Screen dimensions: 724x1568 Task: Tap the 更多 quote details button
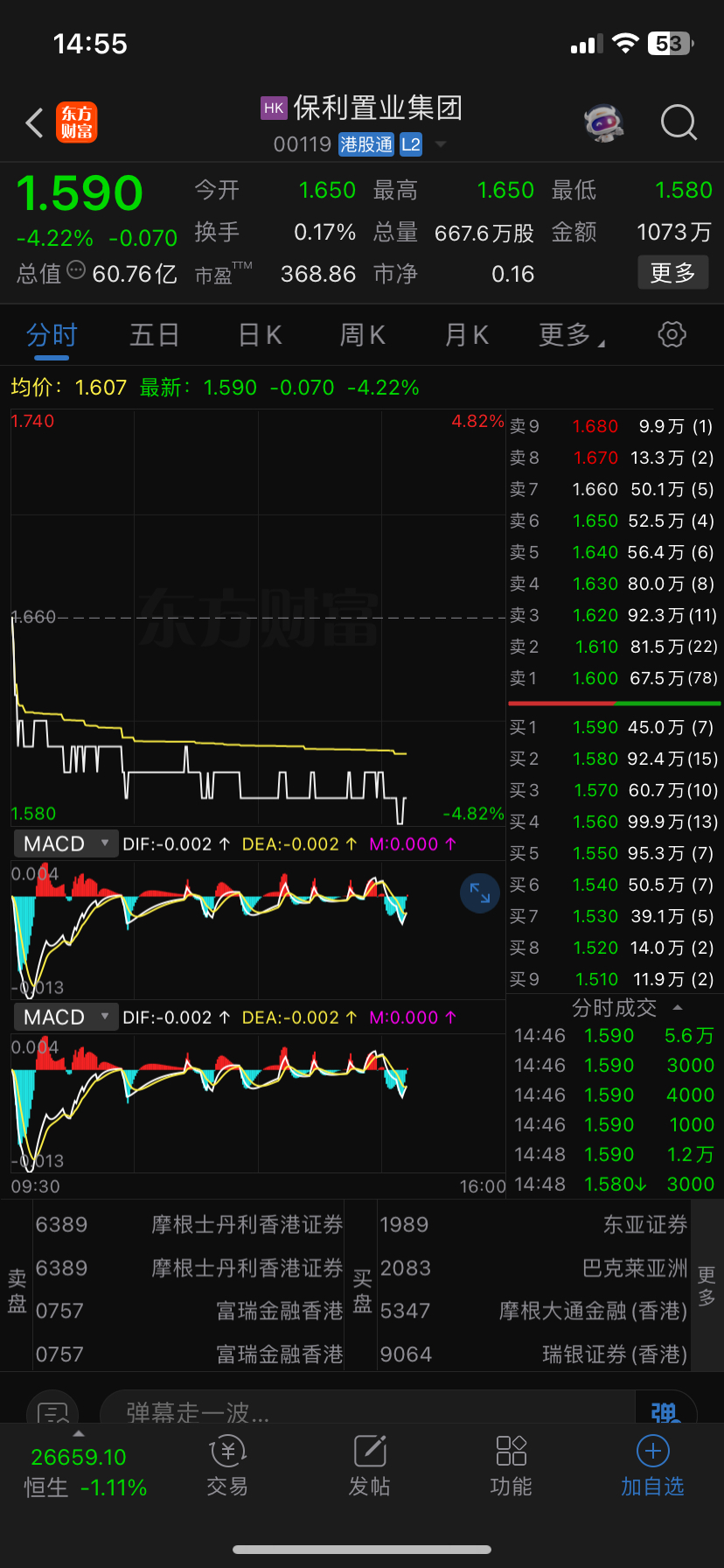[672, 273]
